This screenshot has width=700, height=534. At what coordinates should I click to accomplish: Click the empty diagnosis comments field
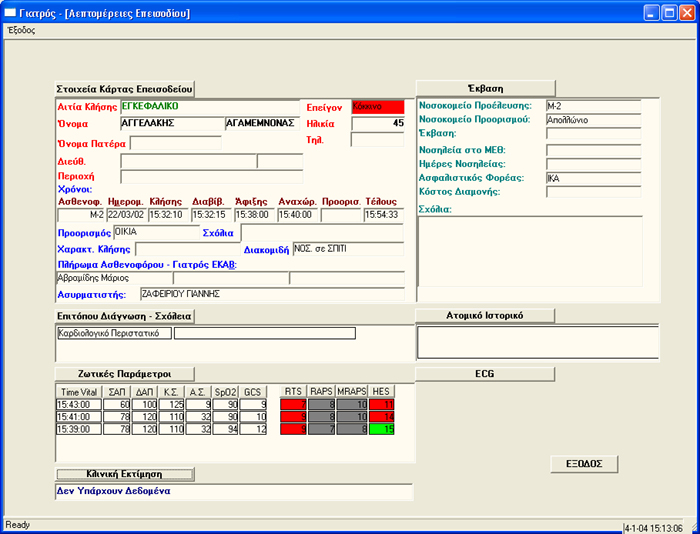pos(265,333)
